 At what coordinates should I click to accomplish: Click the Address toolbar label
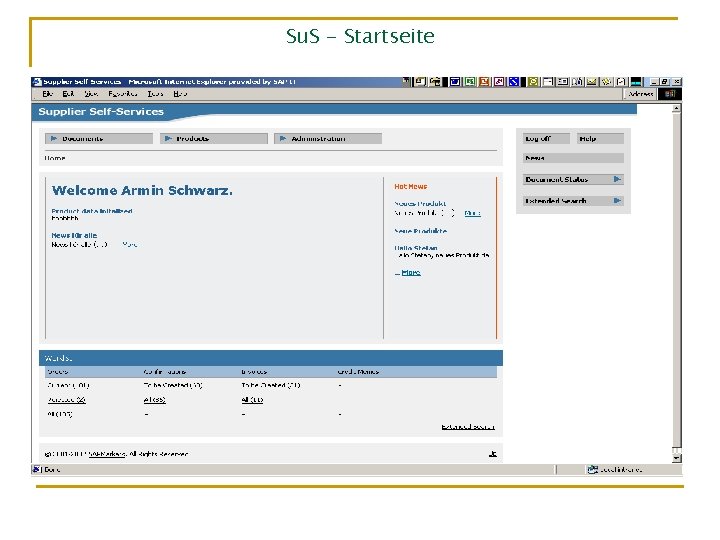[x=641, y=94]
